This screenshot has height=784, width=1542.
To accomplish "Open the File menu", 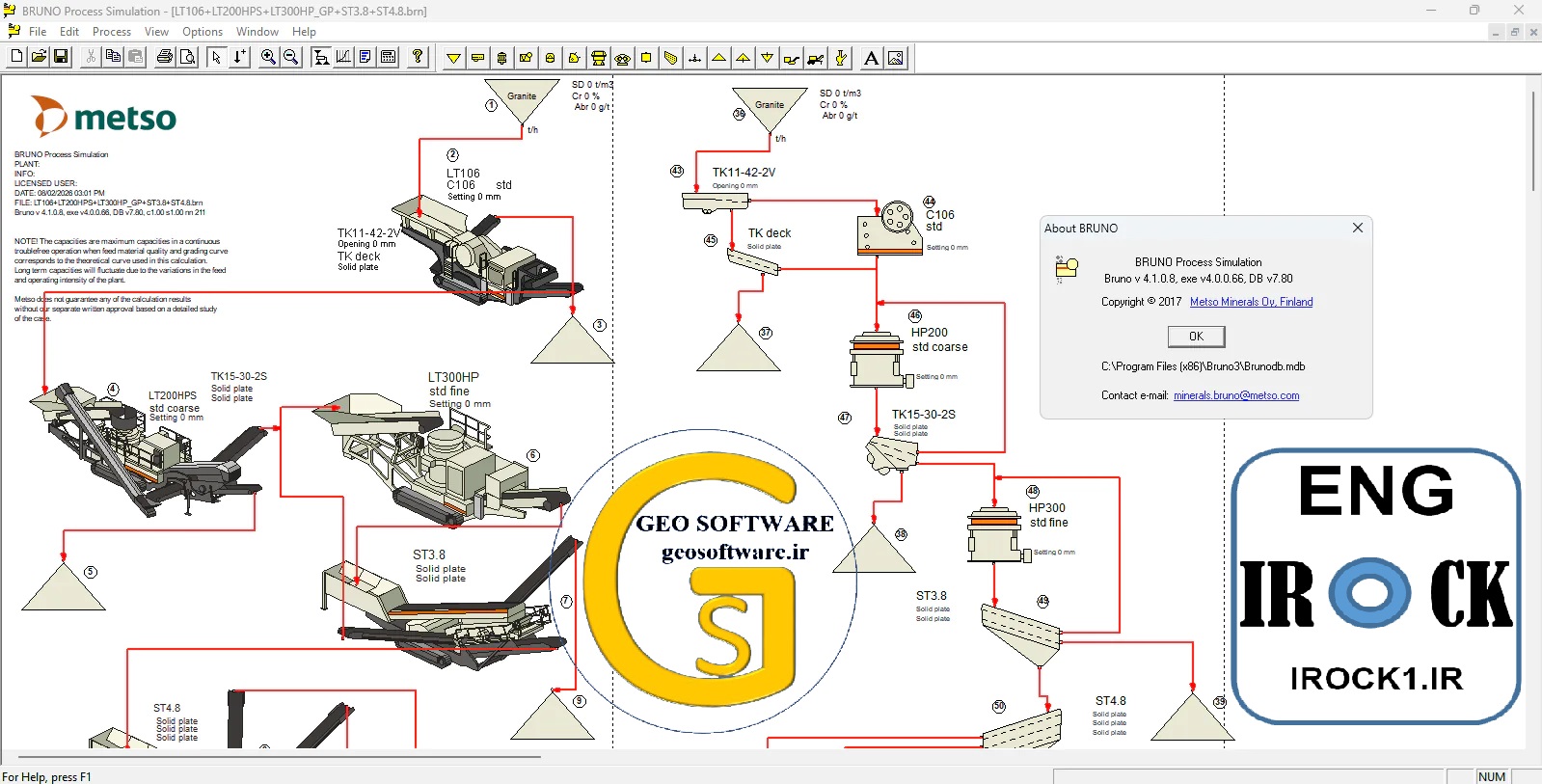I will (38, 32).
